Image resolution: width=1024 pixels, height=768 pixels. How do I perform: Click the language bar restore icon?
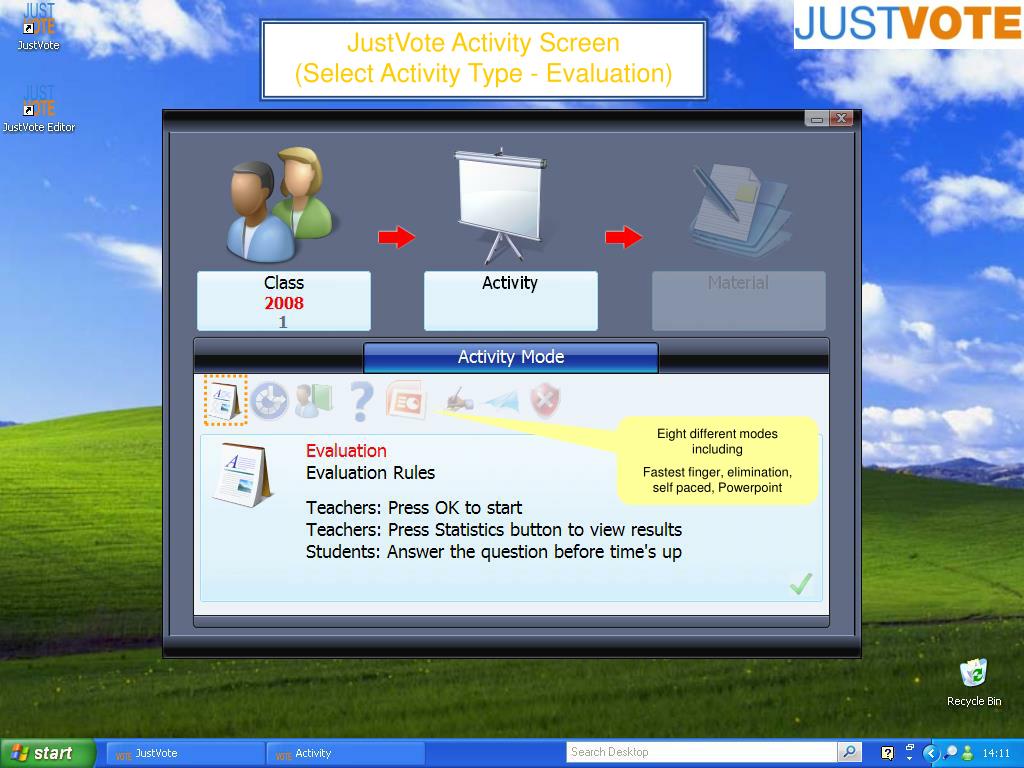tap(909, 747)
